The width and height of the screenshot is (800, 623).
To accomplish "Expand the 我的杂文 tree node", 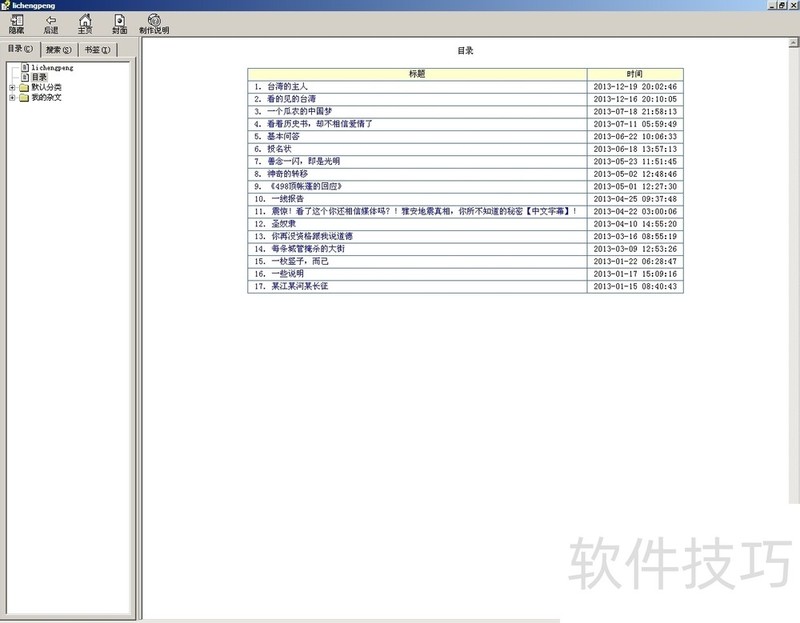I will (x=12, y=97).
